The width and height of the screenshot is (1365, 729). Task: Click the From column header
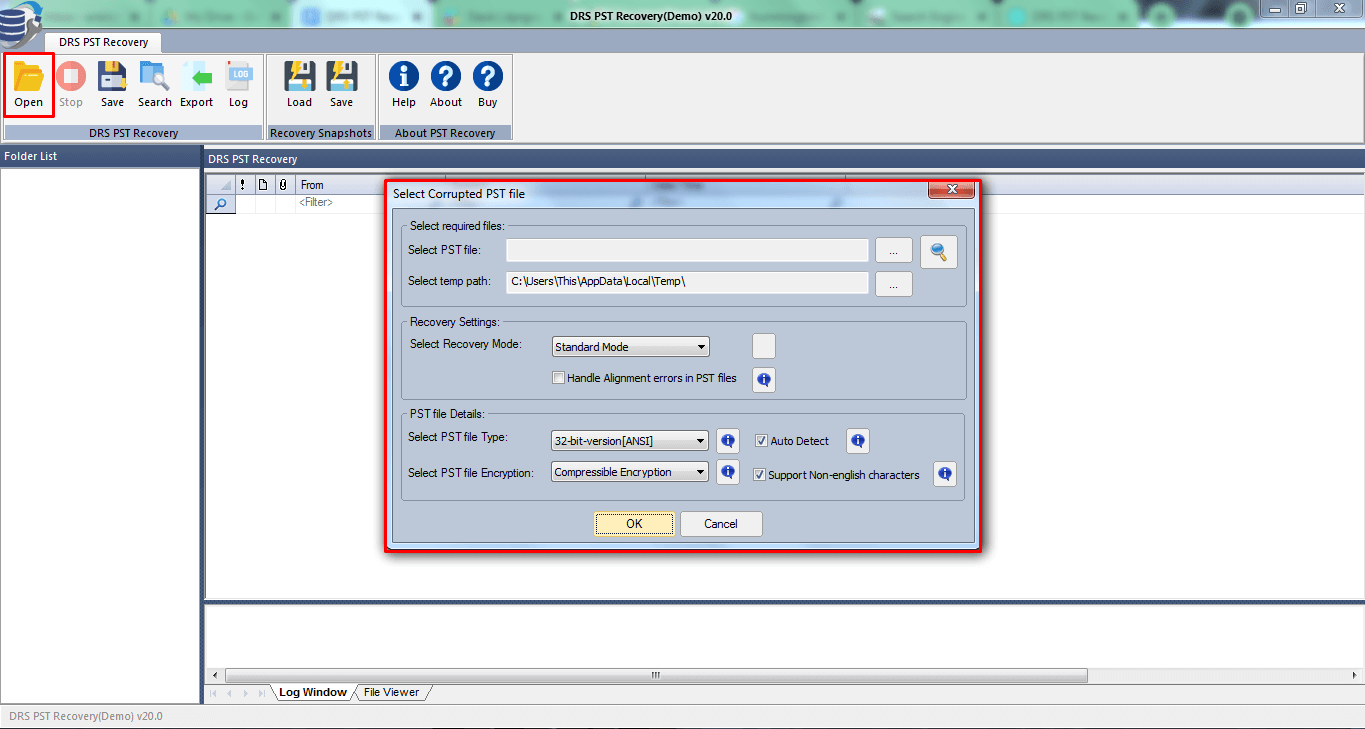[341, 185]
